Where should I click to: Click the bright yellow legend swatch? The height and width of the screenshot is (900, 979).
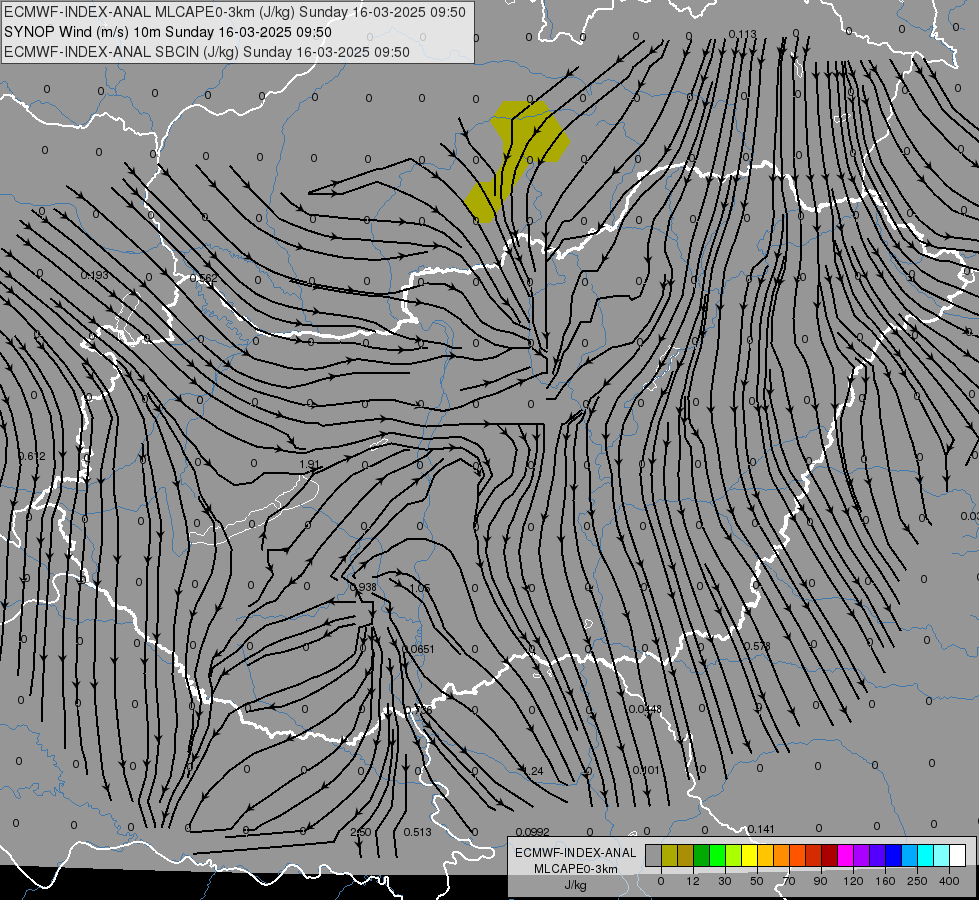[x=749, y=856]
